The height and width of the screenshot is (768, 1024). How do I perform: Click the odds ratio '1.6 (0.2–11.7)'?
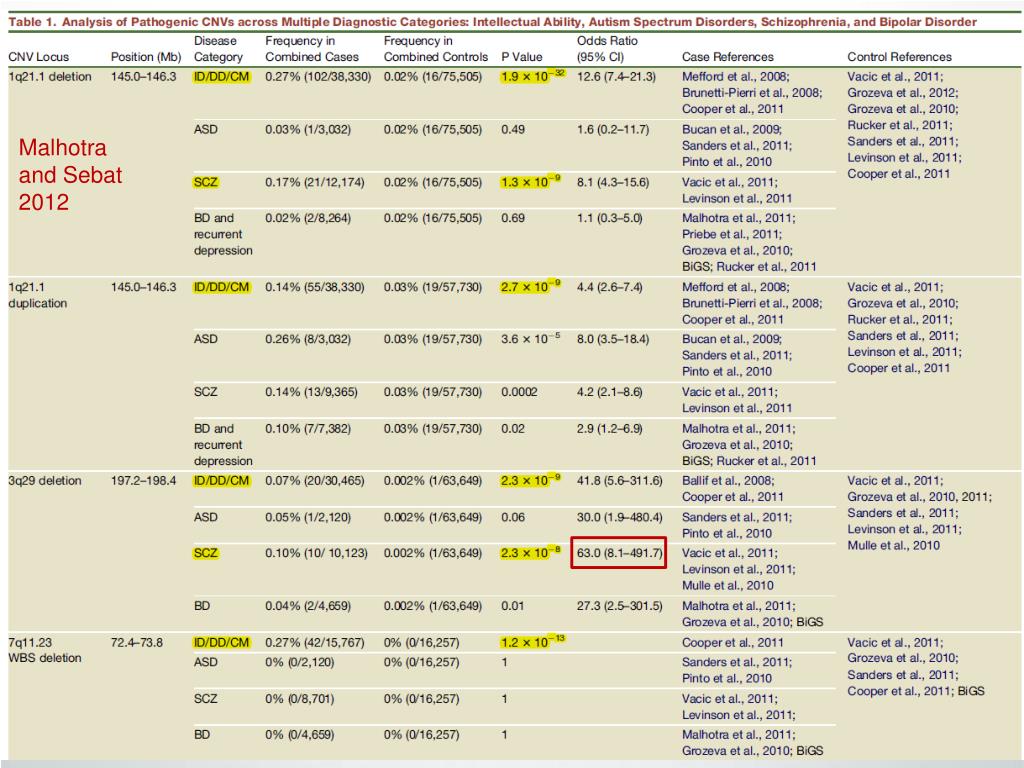(613, 129)
